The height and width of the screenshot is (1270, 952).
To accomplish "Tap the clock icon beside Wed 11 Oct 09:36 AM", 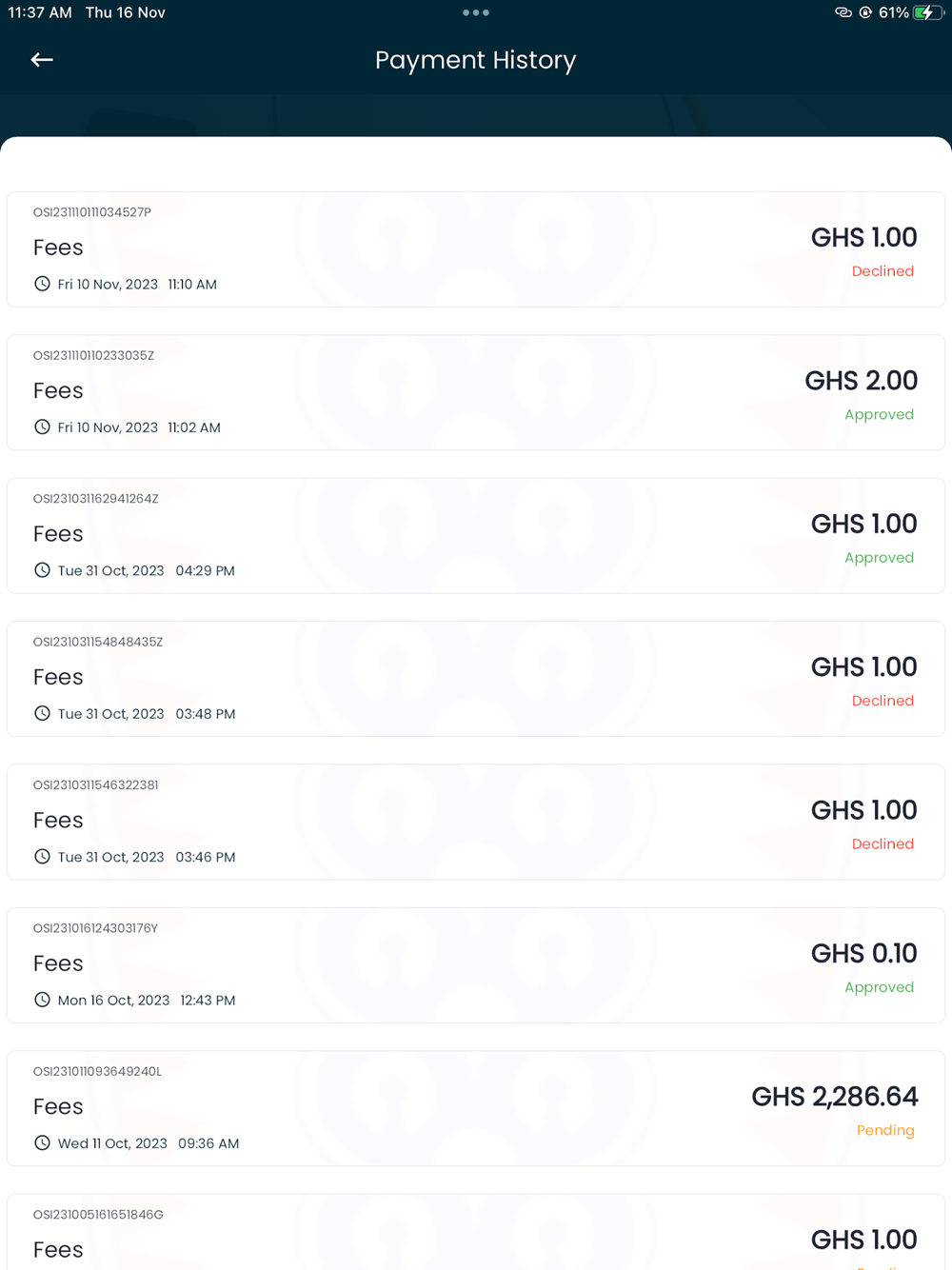I will [42, 1142].
